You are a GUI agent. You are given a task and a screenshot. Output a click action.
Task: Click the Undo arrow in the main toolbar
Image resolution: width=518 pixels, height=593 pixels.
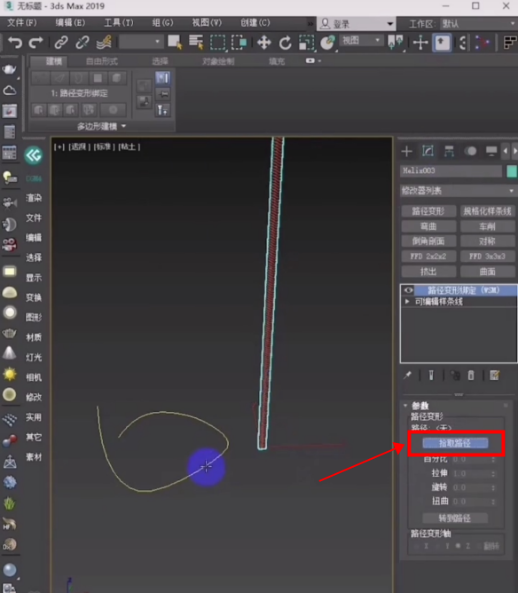(x=15, y=42)
